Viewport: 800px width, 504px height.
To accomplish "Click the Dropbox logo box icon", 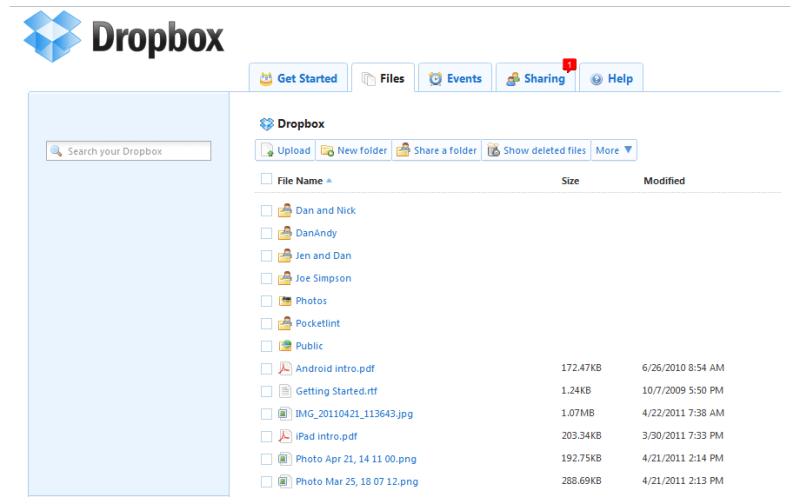I will pyautogui.click(x=52, y=36).
